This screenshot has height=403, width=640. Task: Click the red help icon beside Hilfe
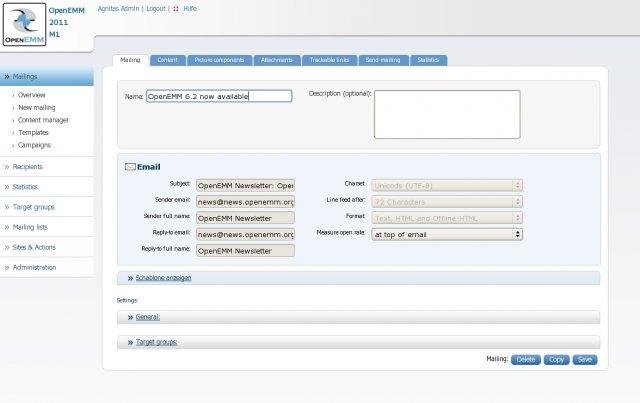coord(176,9)
